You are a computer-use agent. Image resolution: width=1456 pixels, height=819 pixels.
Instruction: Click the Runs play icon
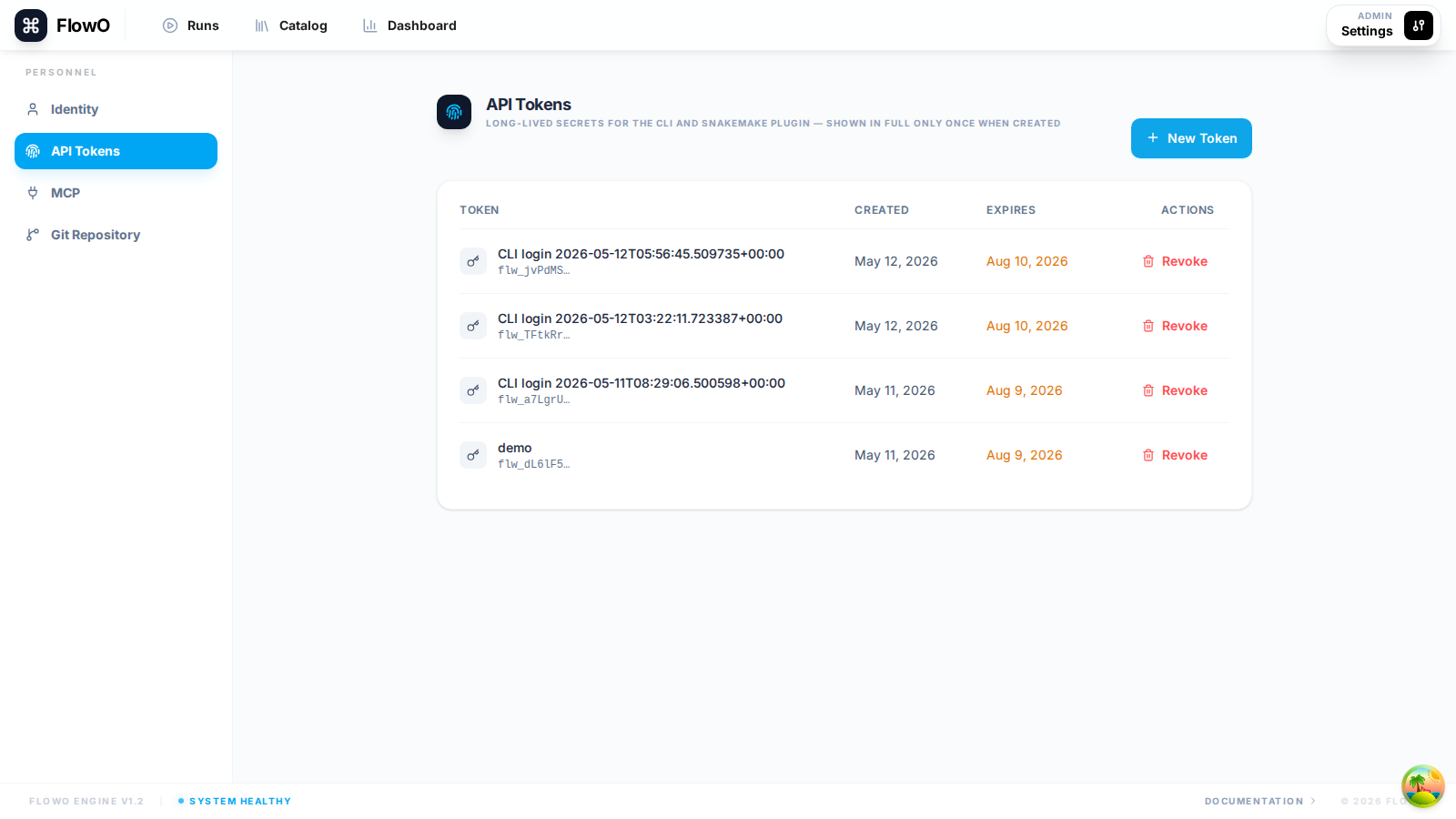tap(170, 25)
